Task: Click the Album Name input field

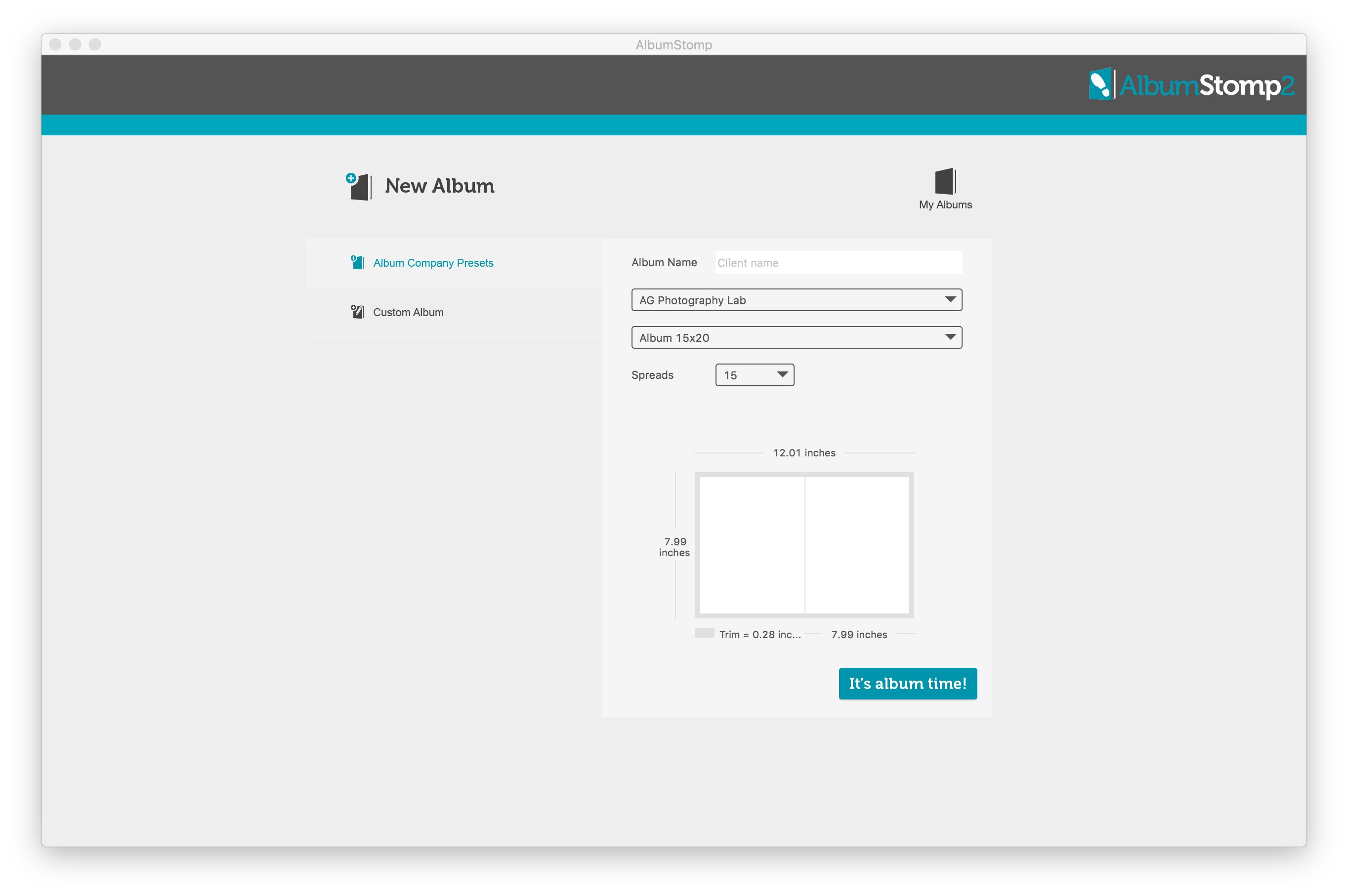Action: point(839,263)
